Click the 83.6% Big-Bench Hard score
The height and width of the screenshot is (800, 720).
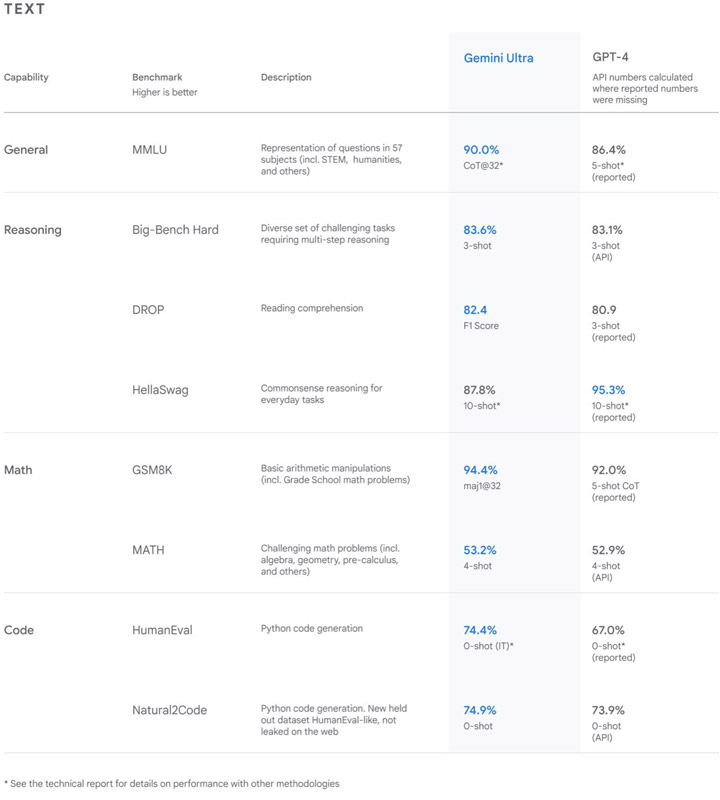(x=480, y=230)
